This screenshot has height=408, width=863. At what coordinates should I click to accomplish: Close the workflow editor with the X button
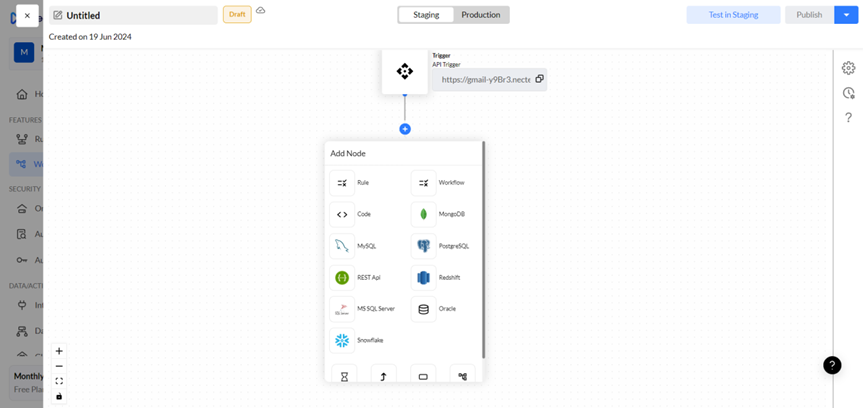[x=28, y=15]
